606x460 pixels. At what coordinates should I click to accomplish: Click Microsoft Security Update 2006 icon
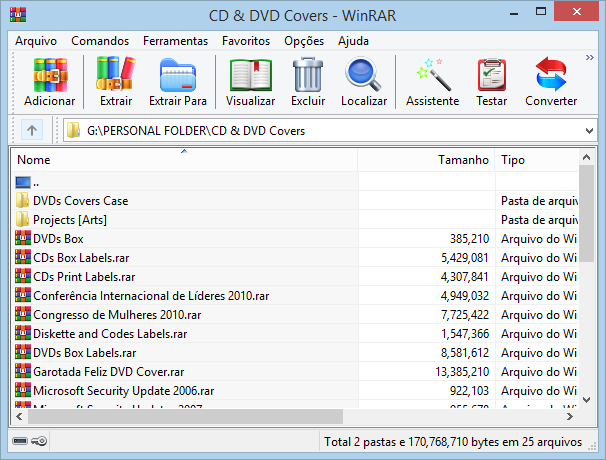tap(23, 390)
